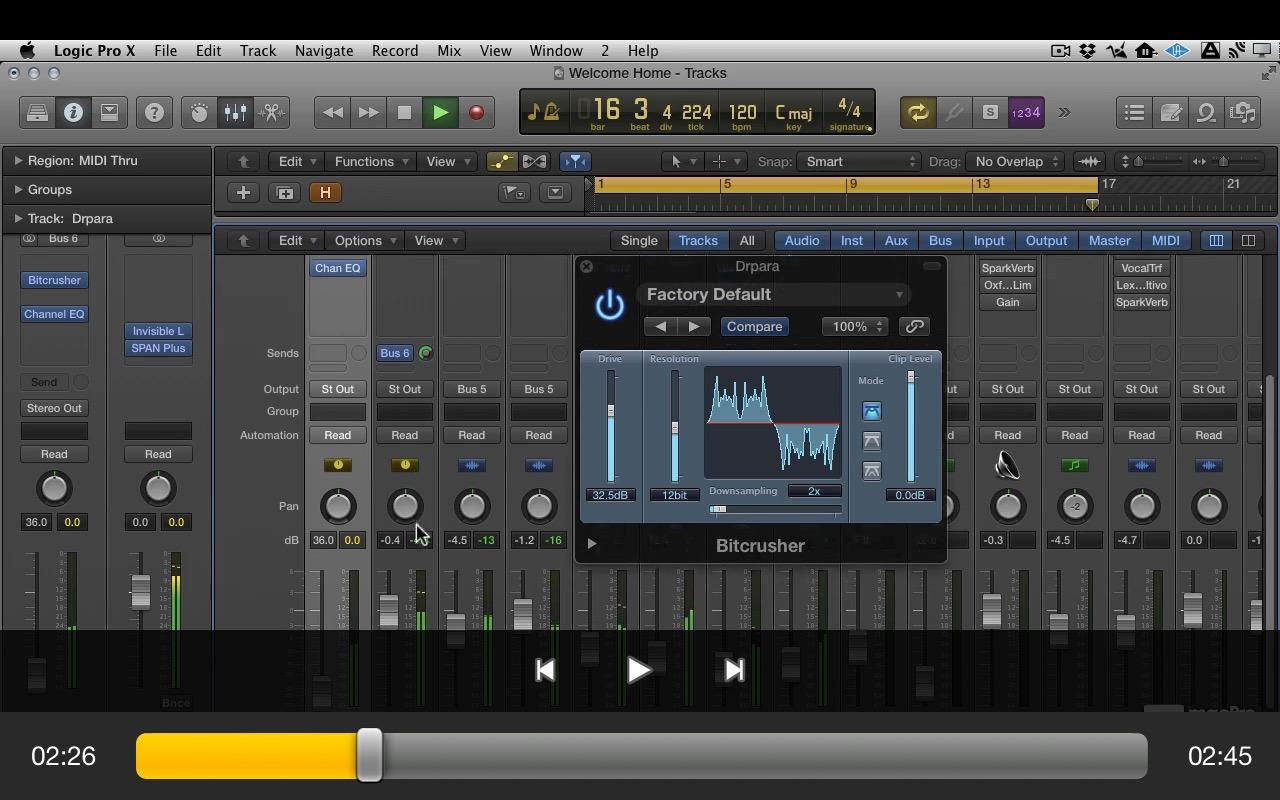Open the Editors scissors icon
This screenshot has height=800, width=1280.
(x=272, y=113)
